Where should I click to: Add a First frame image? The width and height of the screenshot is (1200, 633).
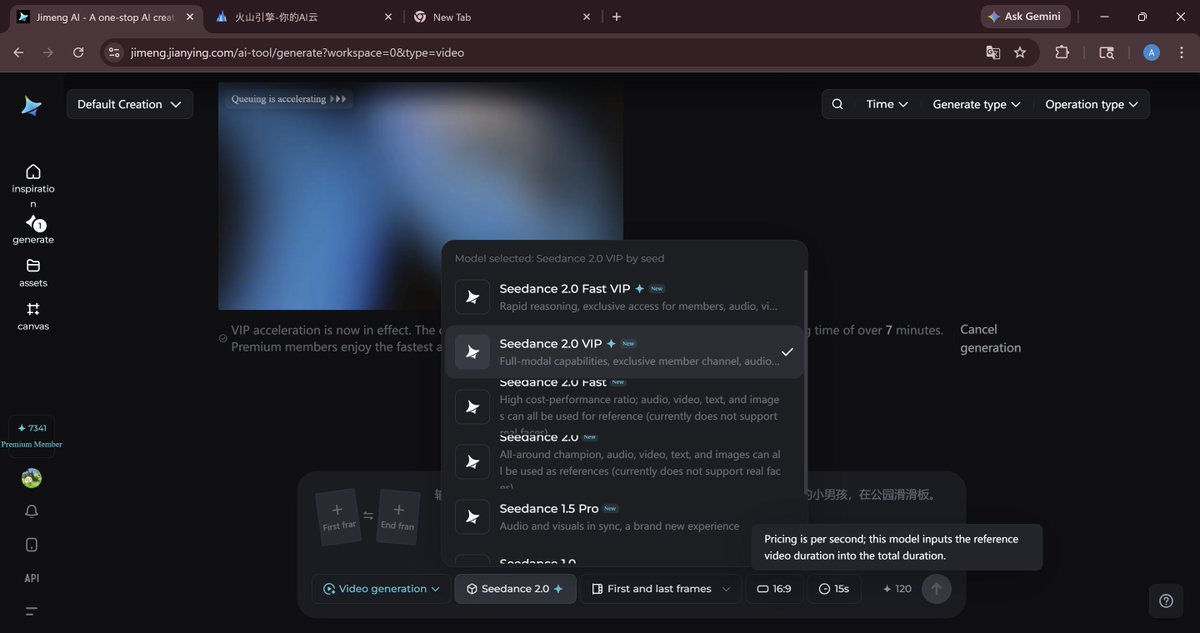(x=337, y=516)
